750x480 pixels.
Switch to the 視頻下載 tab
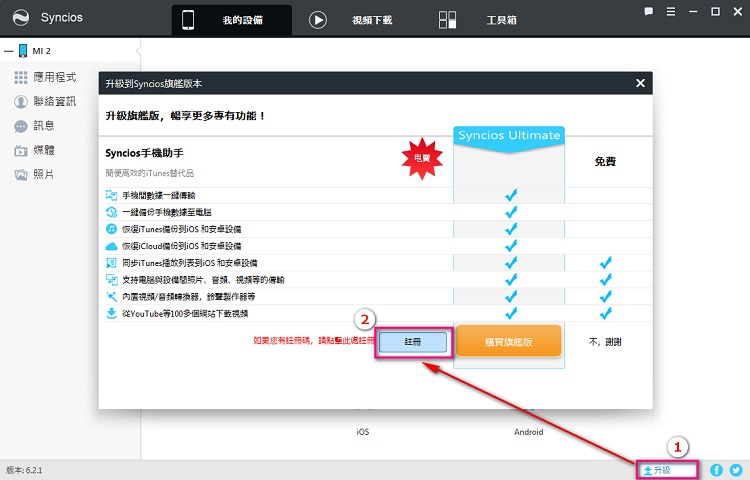point(372,20)
